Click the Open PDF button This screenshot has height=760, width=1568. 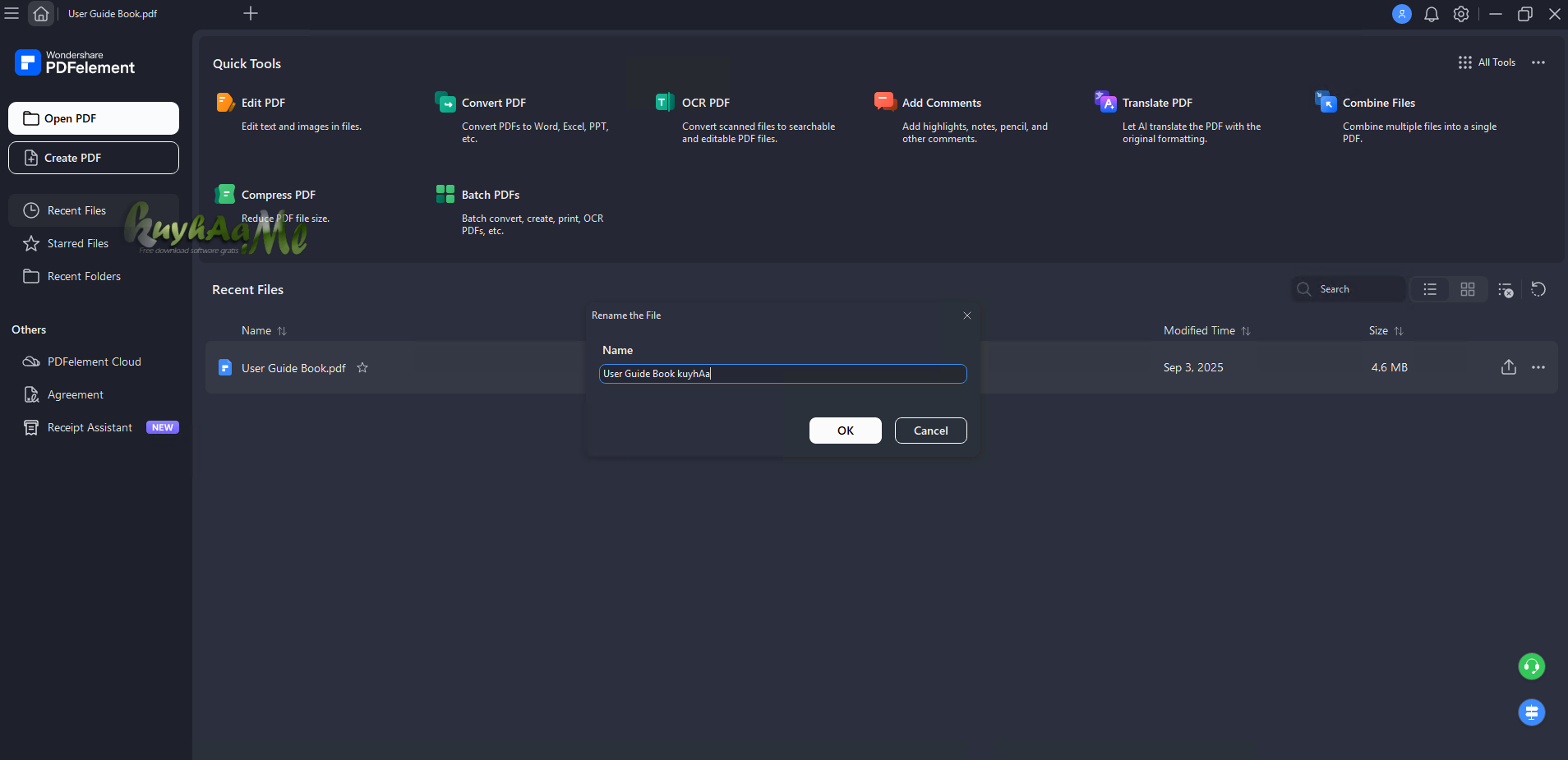click(94, 118)
